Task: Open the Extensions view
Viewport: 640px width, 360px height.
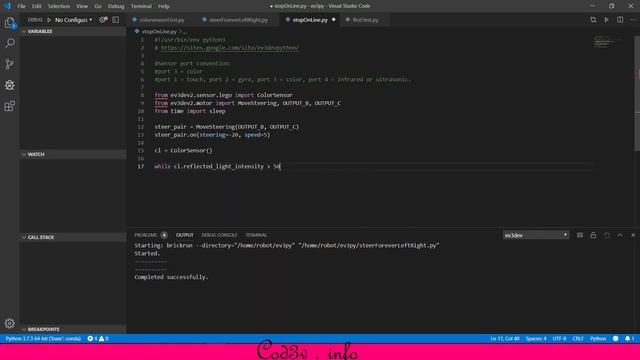Action: 9,106
